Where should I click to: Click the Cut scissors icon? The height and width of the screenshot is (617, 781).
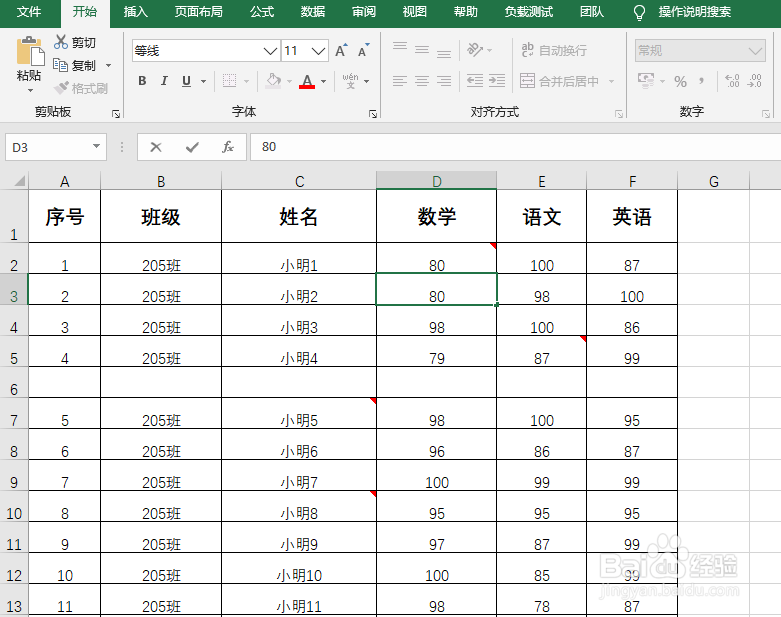coord(61,42)
